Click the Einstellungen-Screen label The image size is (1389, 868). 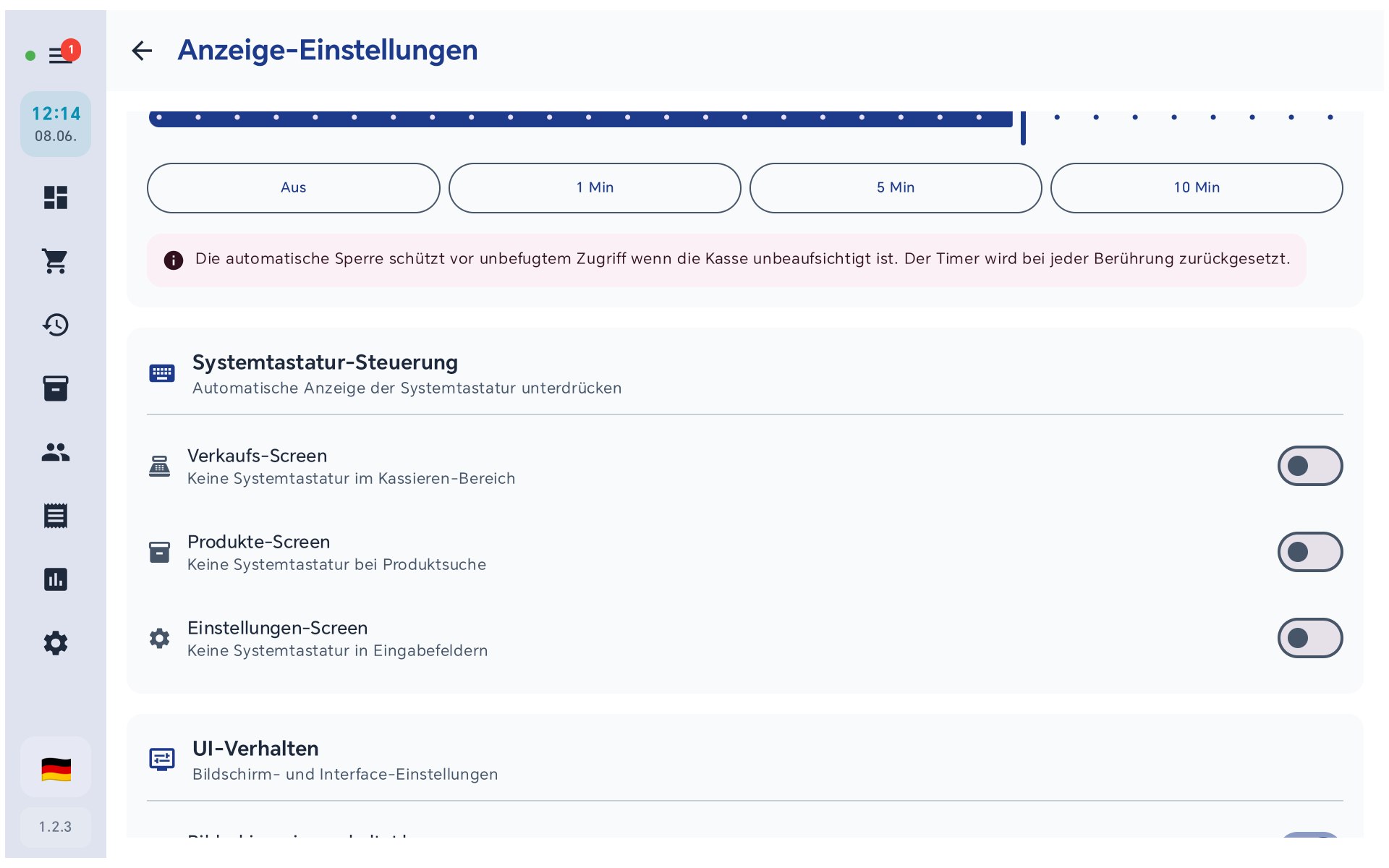coord(277,628)
